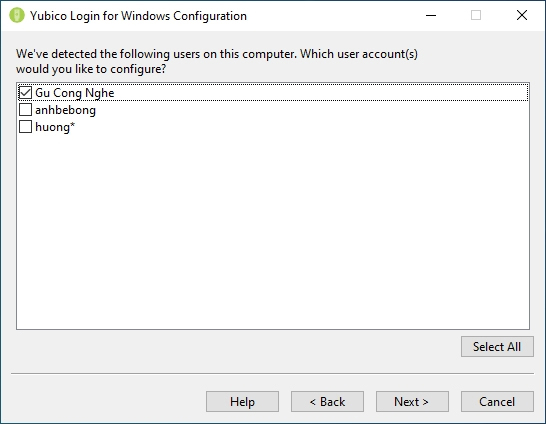Close the configuration wizard with the X icon
The image size is (546, 424).
pyautogui.click(x=522, y=15)
